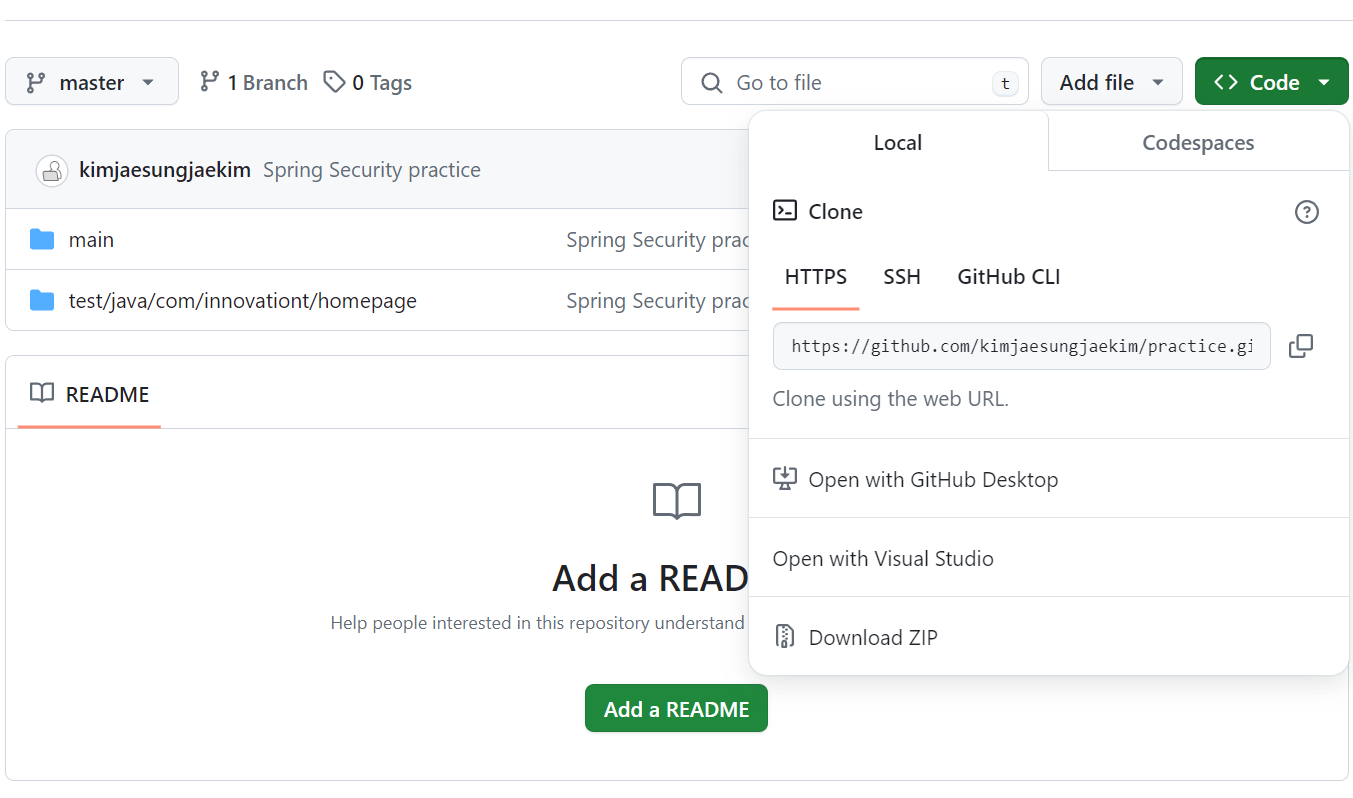Click the 1 Branch link
The image size is (1353, 798).
[x=254, y=82]
